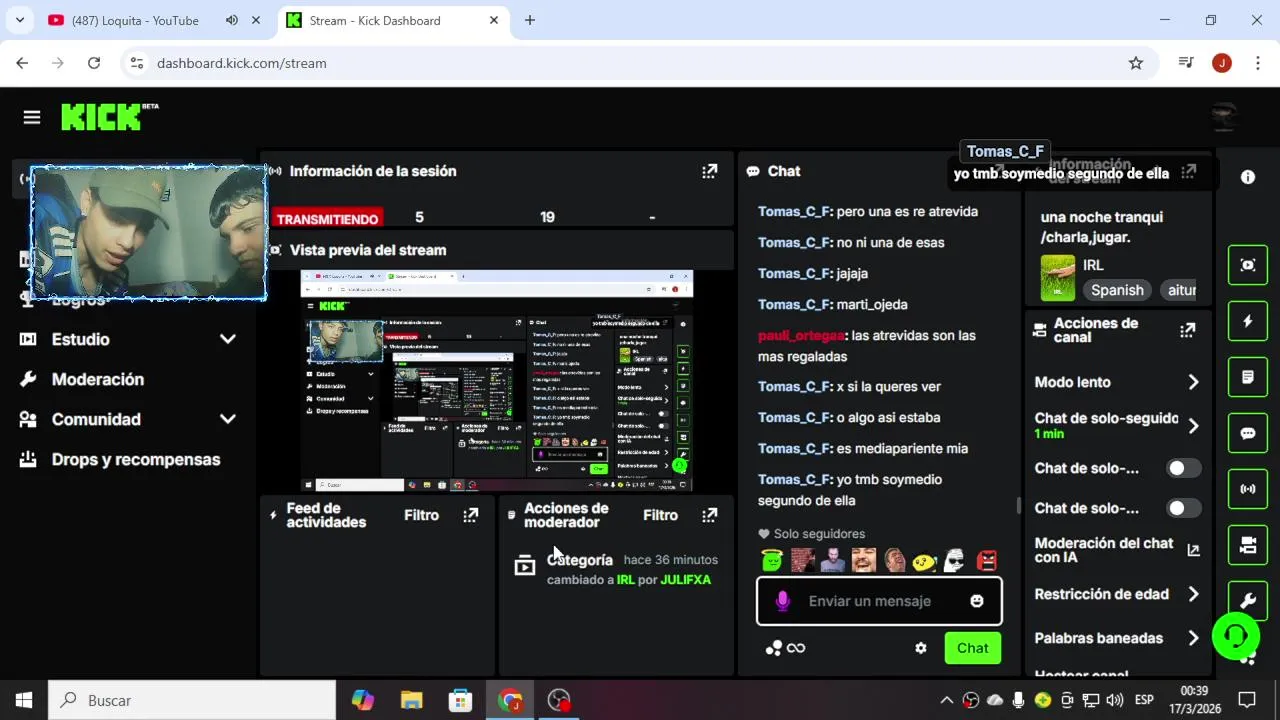Screen dimensions: 1280x720
Task: Insert the angry red face emote
Action: tap(986, 560)
